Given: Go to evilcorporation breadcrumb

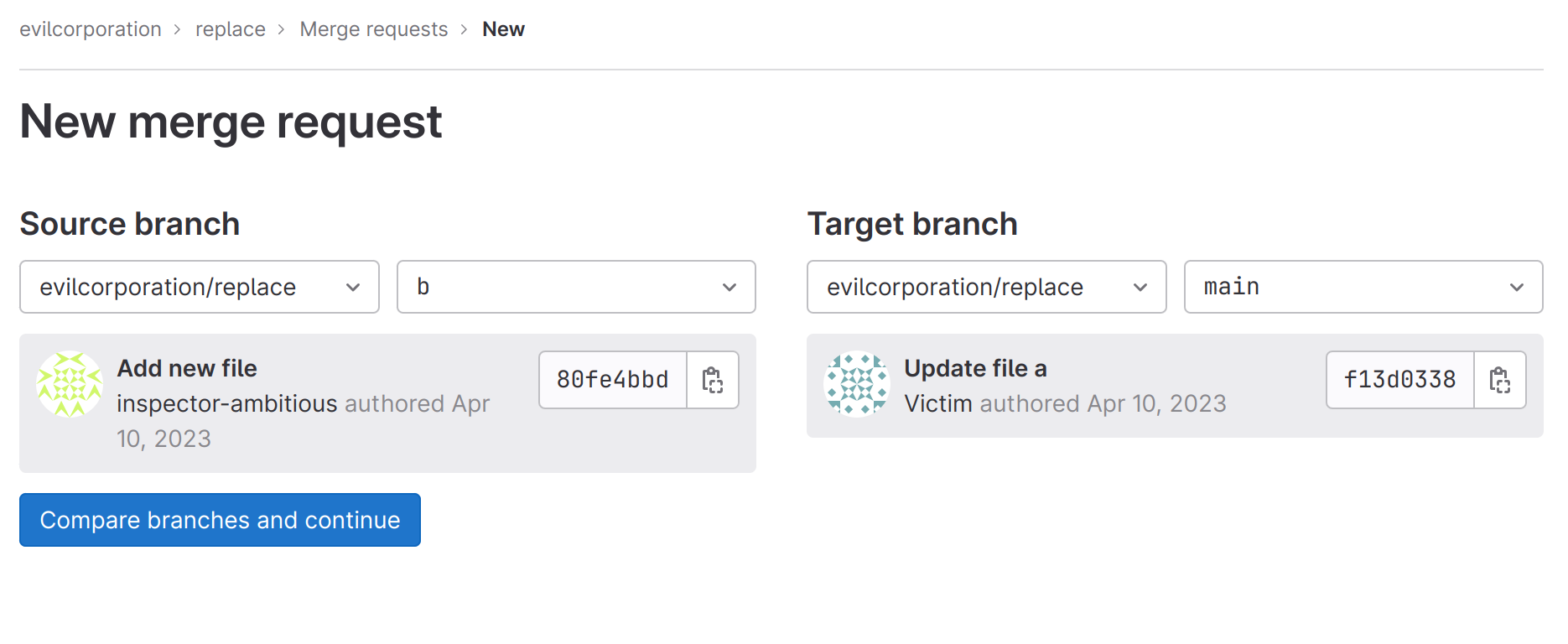Looking at the screenshot, I should pos(91,29).
